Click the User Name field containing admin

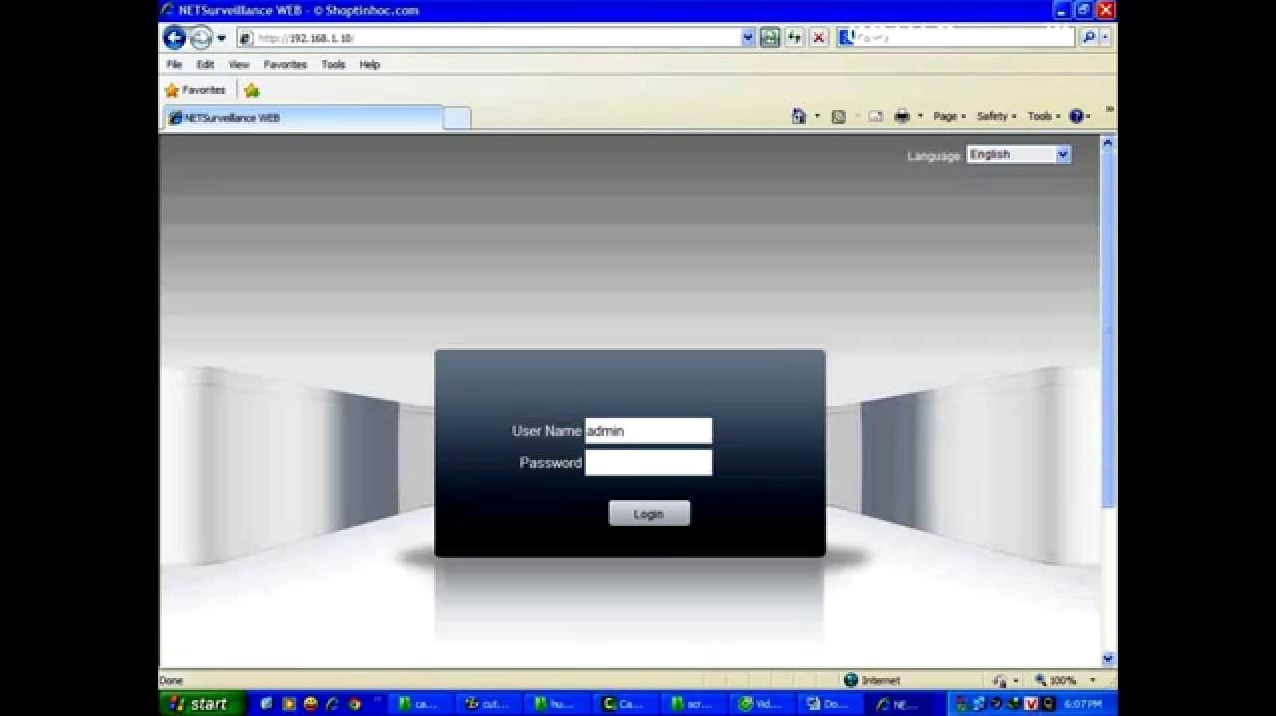point(648,431)
